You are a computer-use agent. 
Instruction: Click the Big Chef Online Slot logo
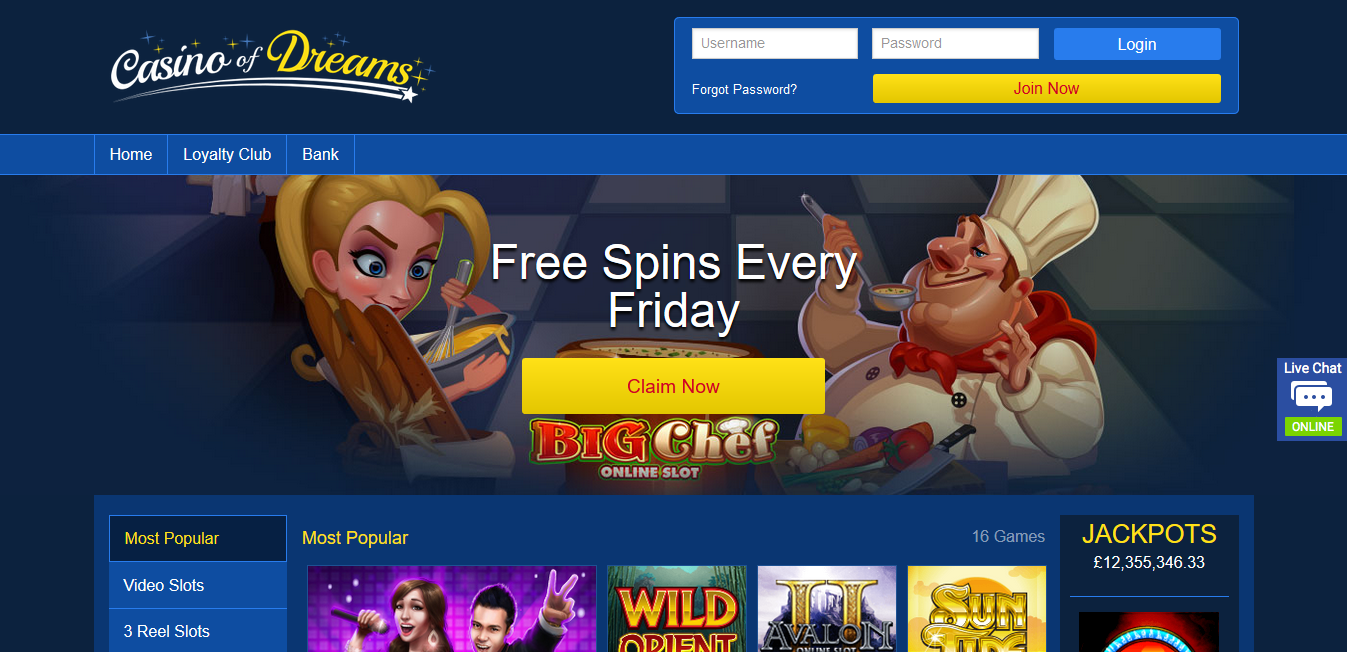tap(654, 447)
